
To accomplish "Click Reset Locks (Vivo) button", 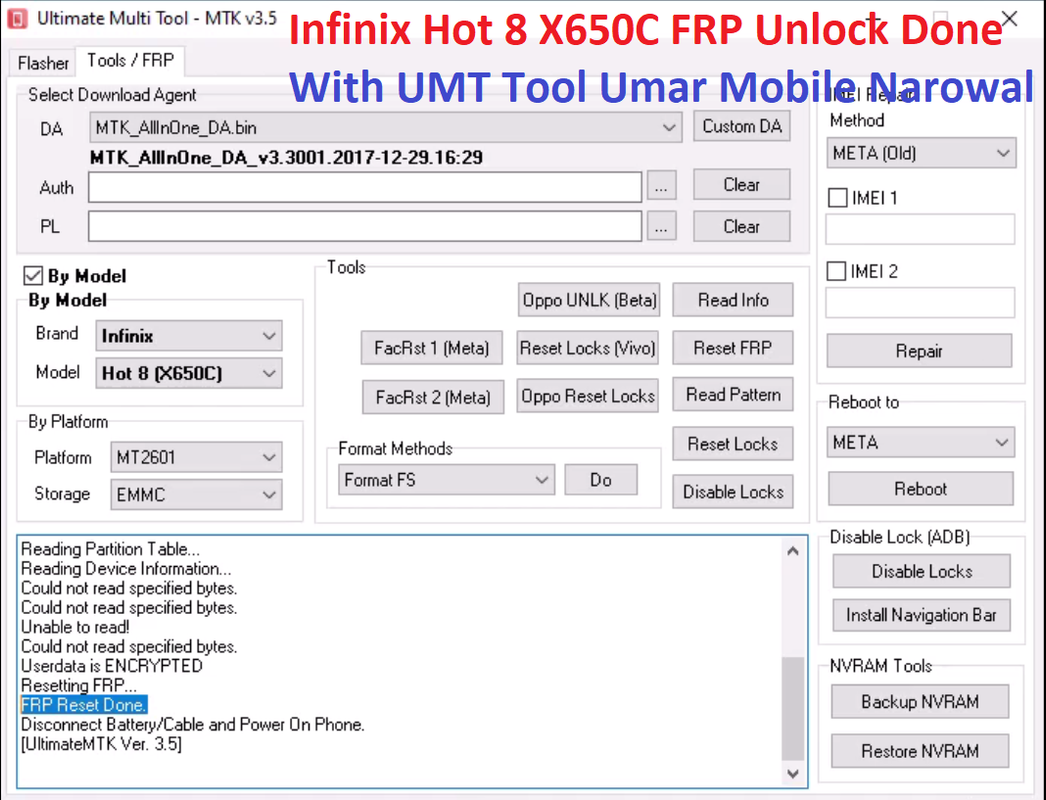I will [x=588, y=348].
